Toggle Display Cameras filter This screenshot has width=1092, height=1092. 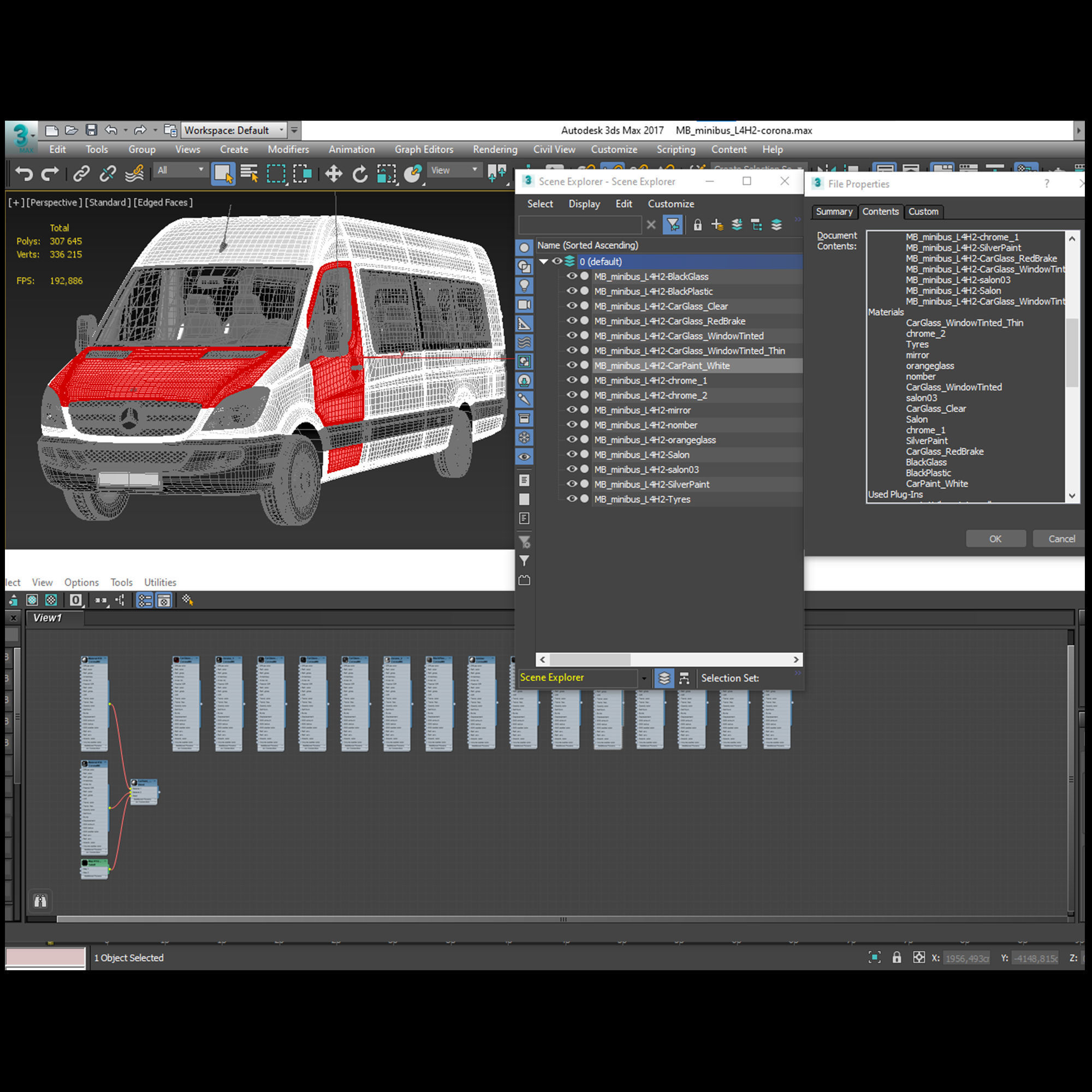[x=525, y=305]
